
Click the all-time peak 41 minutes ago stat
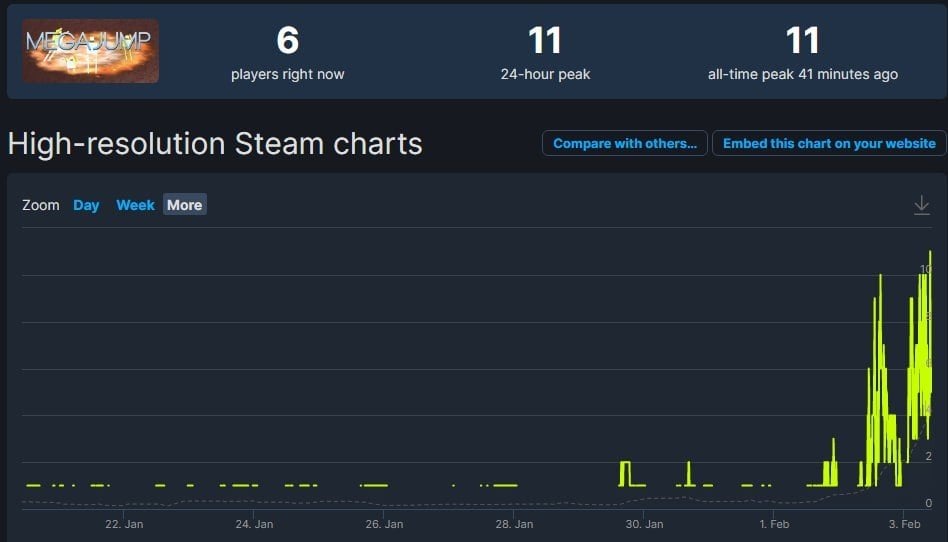[803, 53]
